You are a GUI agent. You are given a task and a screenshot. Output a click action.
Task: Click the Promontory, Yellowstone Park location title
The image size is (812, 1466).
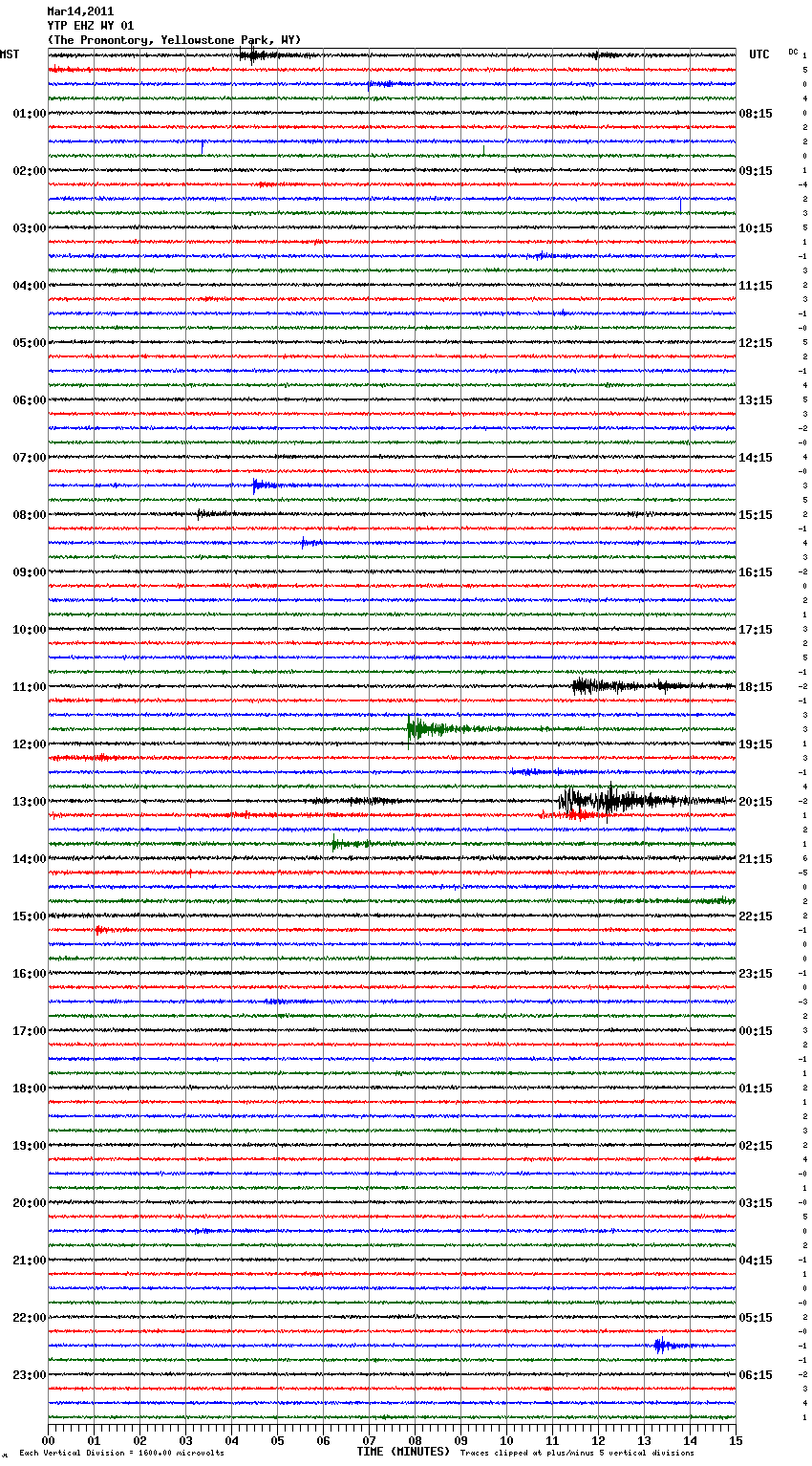click(x=174, y=40)
